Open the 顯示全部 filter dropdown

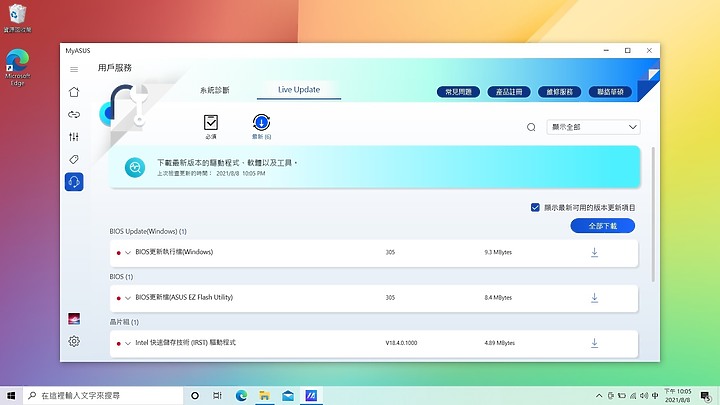(593, 127)
